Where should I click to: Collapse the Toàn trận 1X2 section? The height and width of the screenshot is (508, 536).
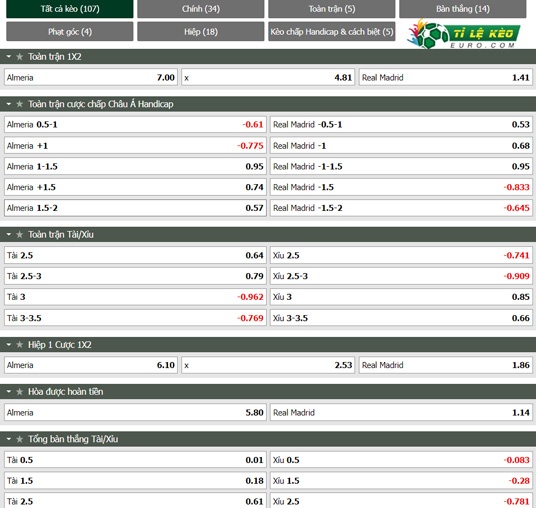click(x=9, y=56)
